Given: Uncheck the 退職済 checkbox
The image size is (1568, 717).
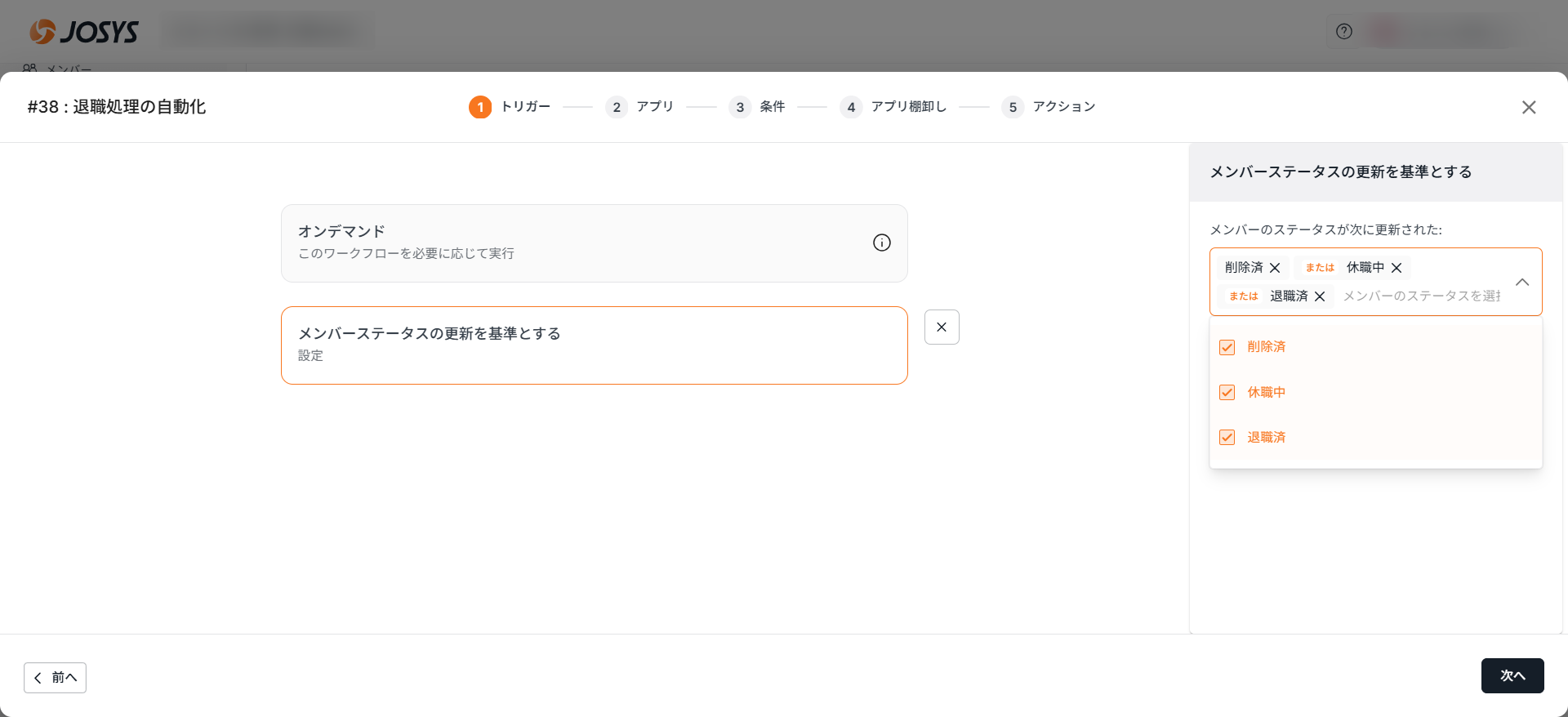Looking at the screenshot, I should 1227,437.
